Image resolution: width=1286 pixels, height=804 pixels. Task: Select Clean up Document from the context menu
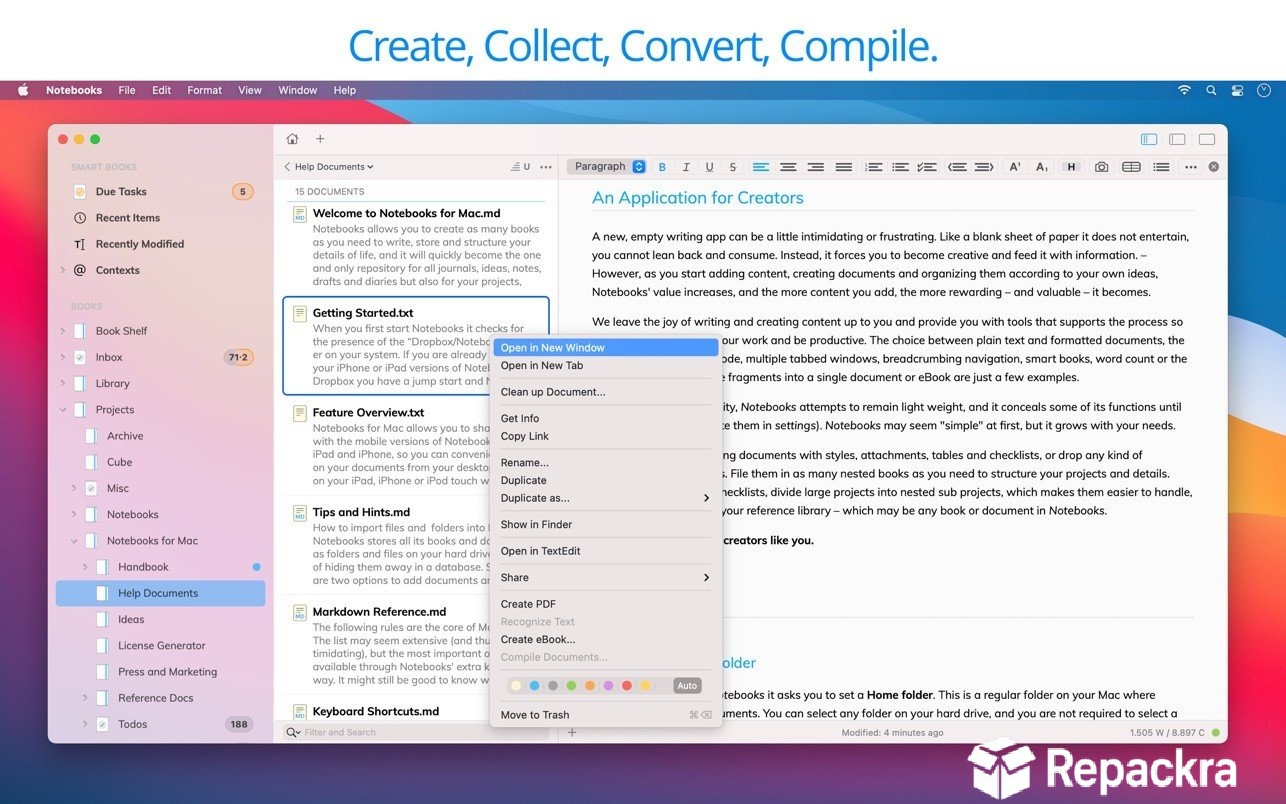click(x=606, y=392)
